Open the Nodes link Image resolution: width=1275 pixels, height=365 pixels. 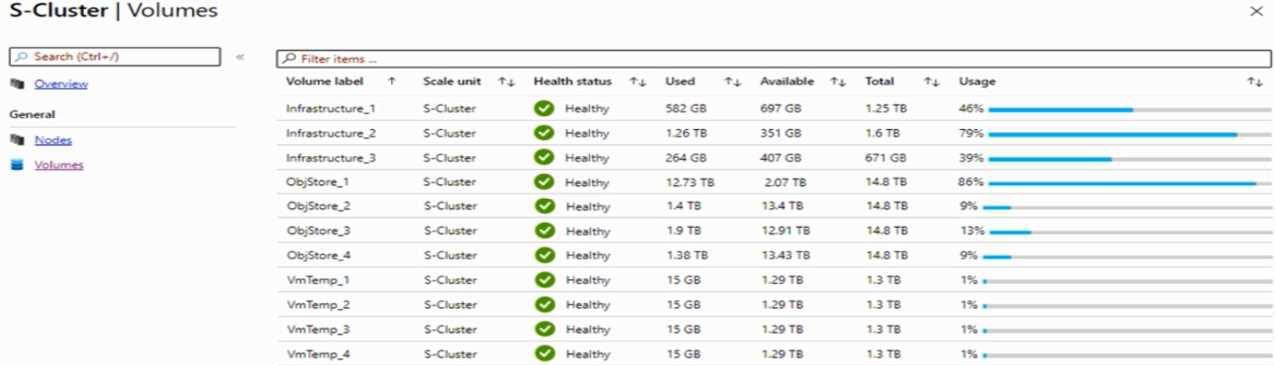click(x=53, y=140)
